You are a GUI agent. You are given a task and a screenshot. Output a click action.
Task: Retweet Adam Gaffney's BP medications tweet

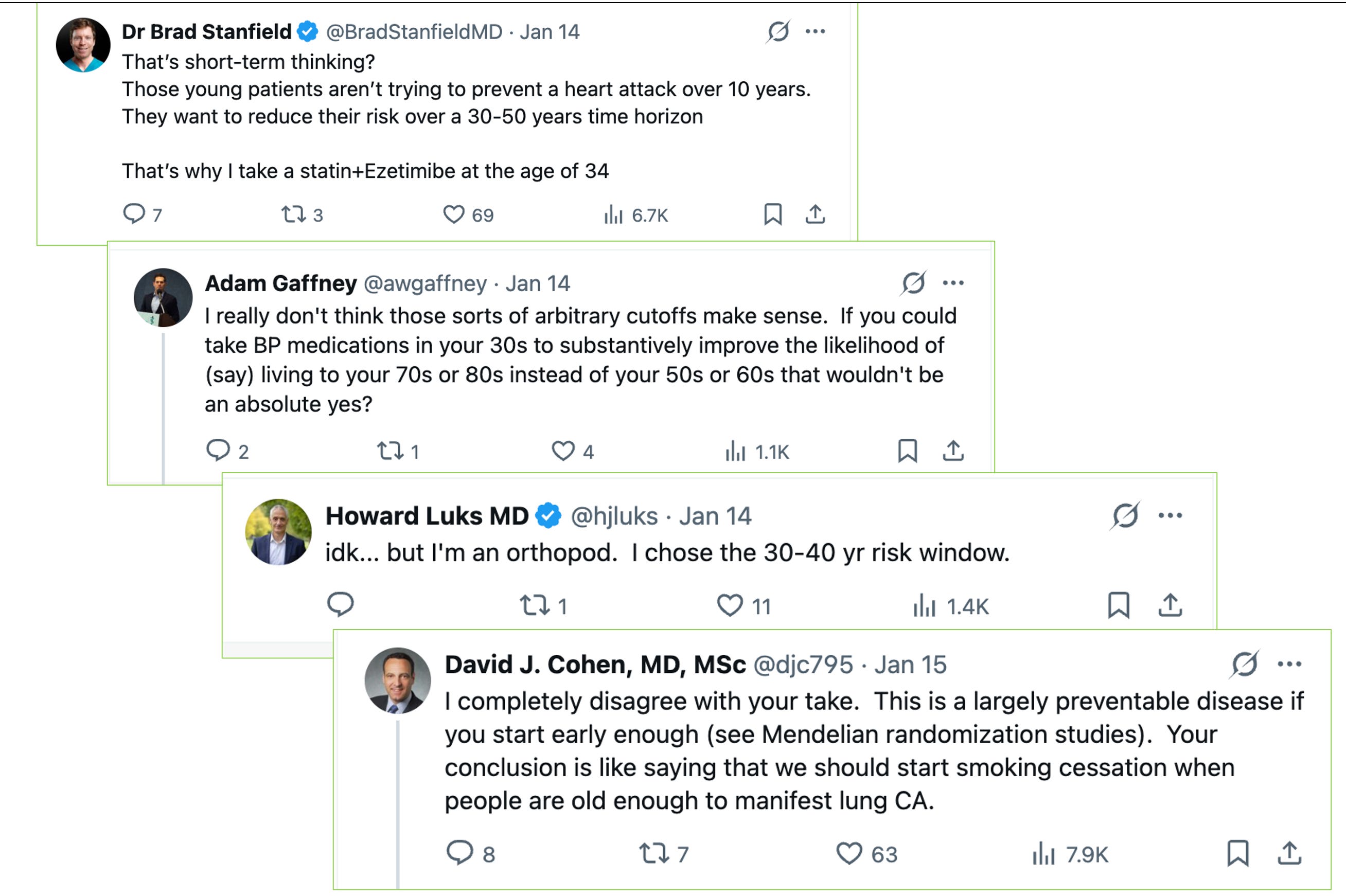391,452
